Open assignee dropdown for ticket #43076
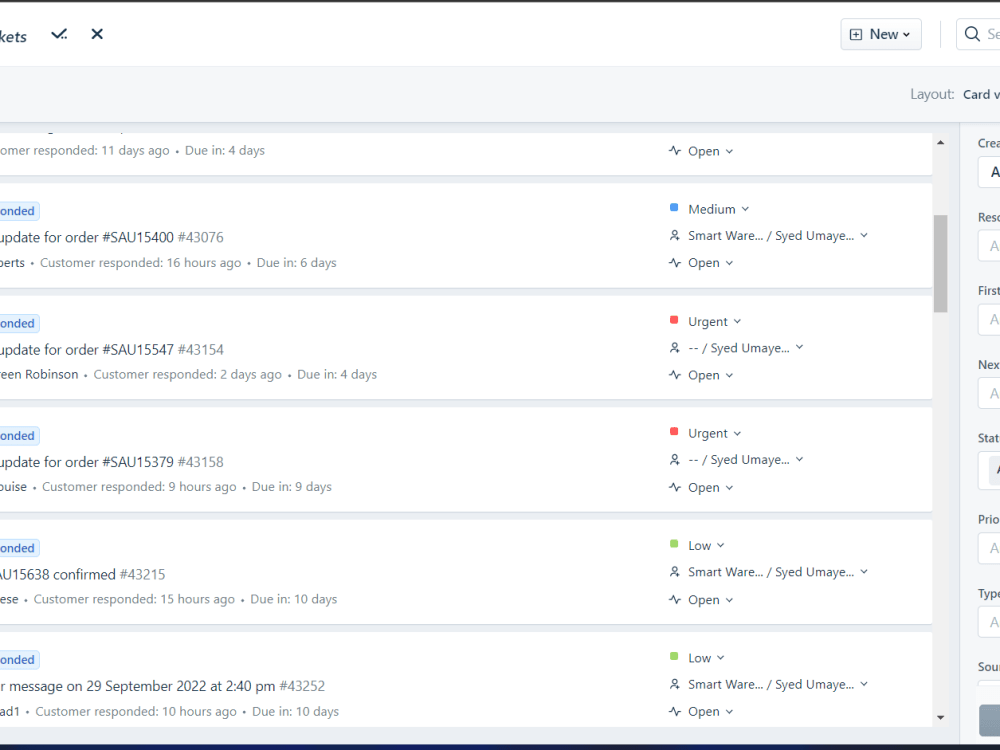 point(777,236)
